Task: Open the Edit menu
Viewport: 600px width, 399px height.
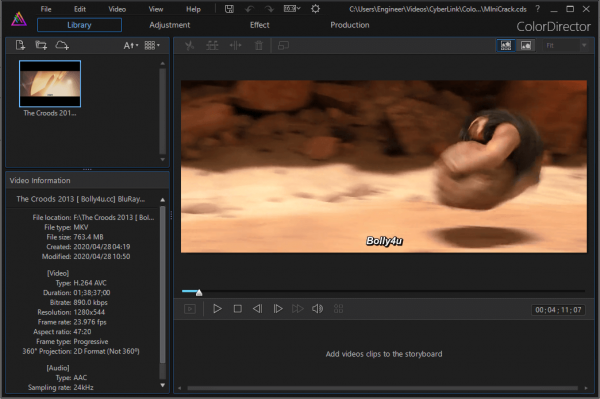Action: [x=80, y=9]
